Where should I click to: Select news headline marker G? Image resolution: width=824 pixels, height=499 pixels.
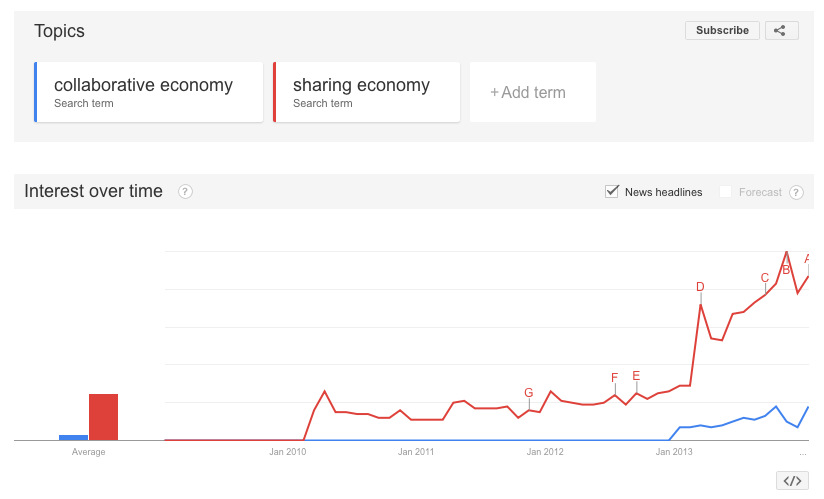529,393
